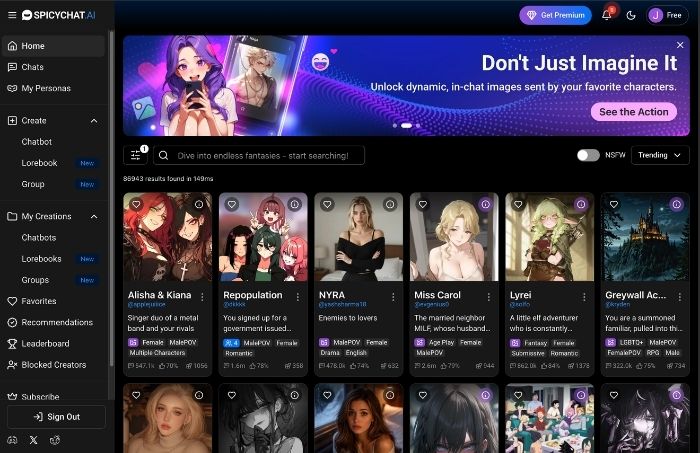Open the X social icon
700x453 pixels.
pos(33,440)
